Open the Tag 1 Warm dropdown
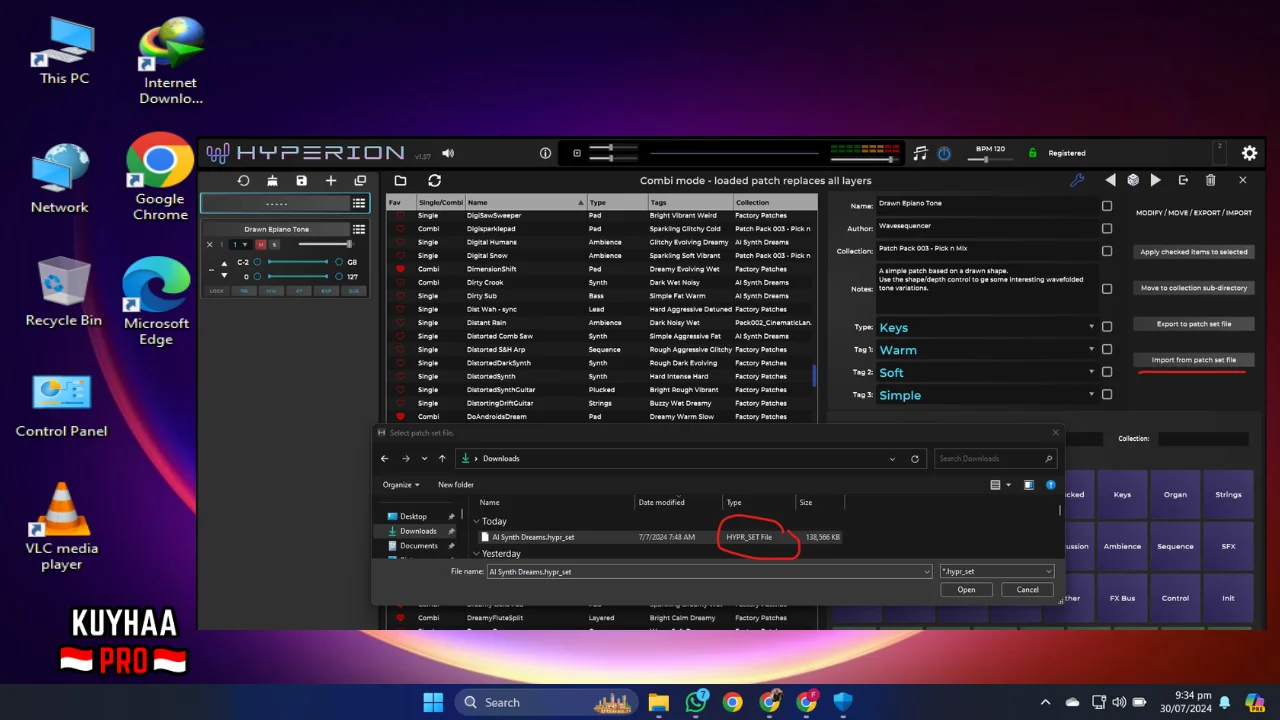Screen dimensions: 1280x720 point(986,349)
